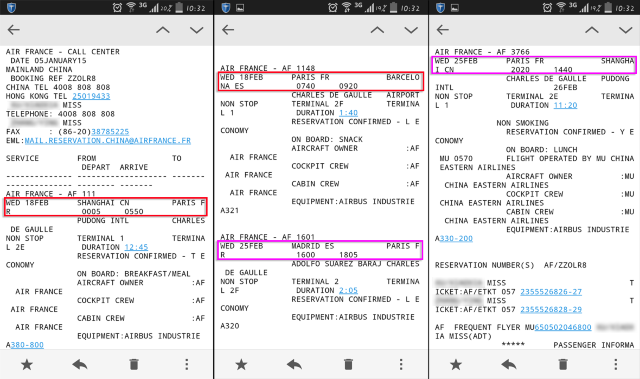Go to previous email using left screen up chevron
640x379 pixels.
click(163, 30)
